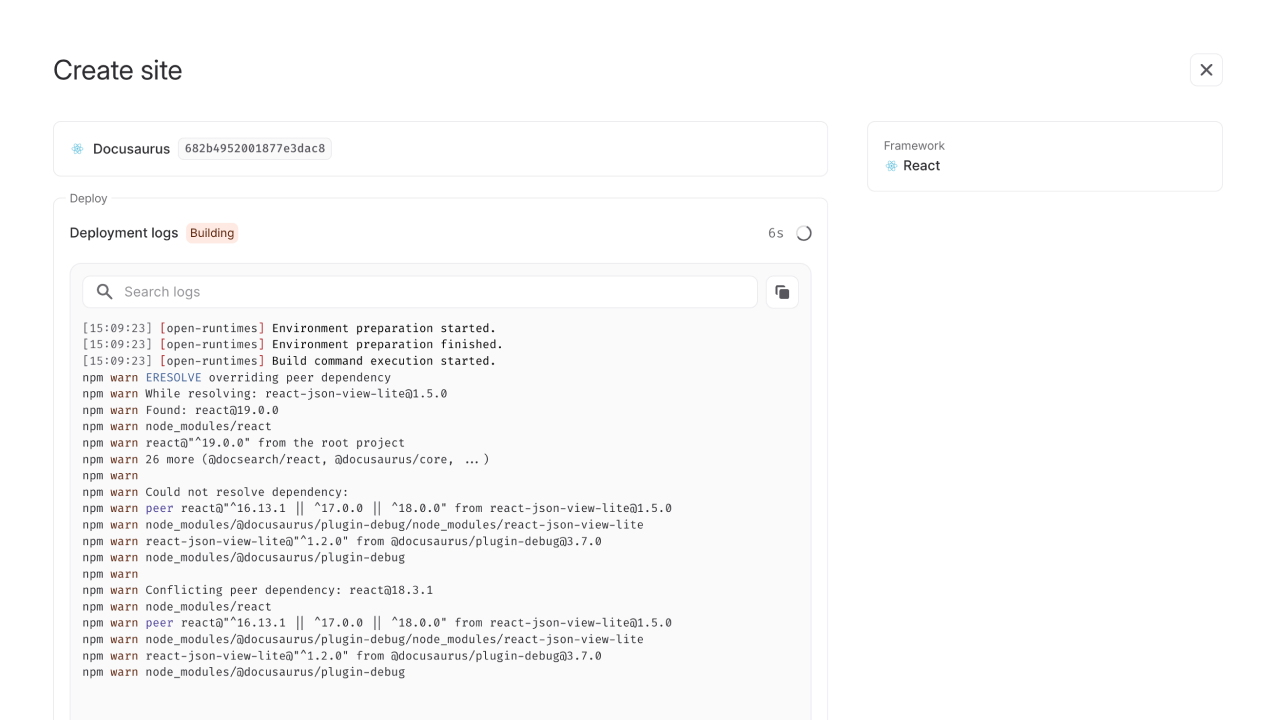Close the Create site dialog
1280x720 pixels.
point(1206,70)
